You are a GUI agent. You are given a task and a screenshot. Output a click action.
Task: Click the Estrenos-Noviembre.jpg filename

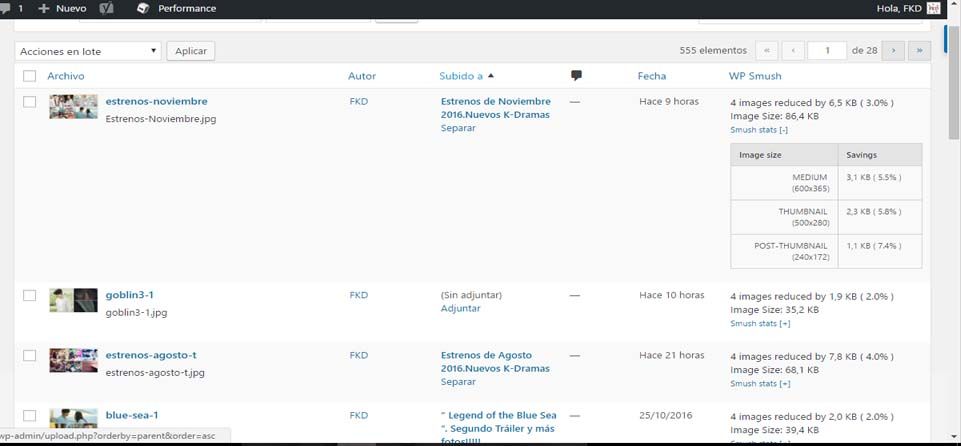161,119
